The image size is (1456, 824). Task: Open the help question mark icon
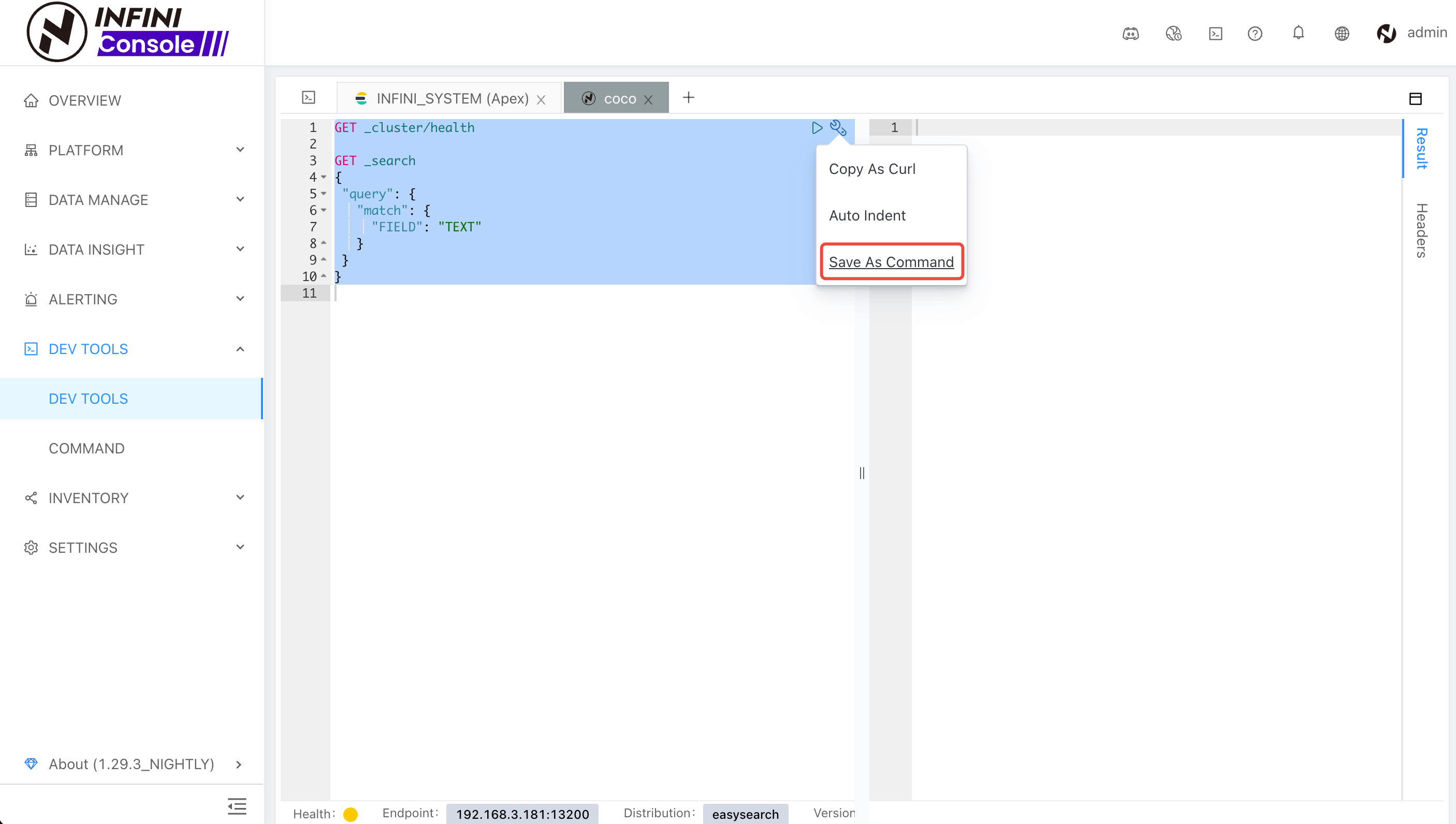coord(1255,34)
